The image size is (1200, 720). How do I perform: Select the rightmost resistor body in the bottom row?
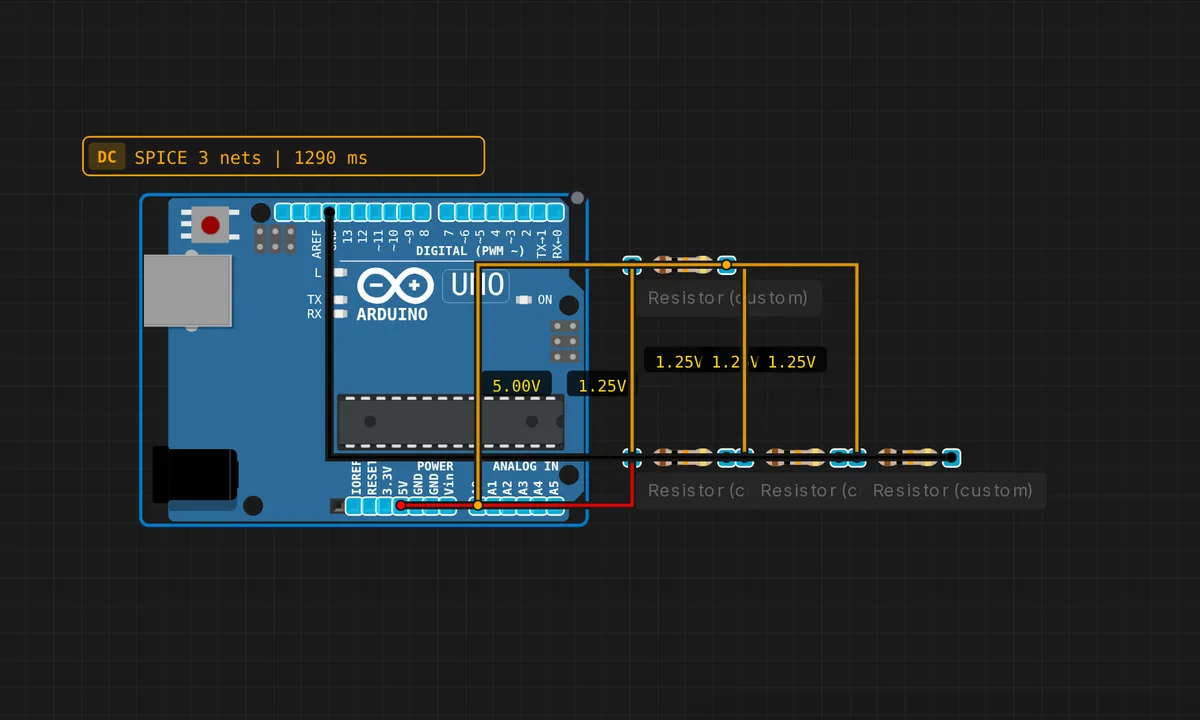click(x=908, y=457)
